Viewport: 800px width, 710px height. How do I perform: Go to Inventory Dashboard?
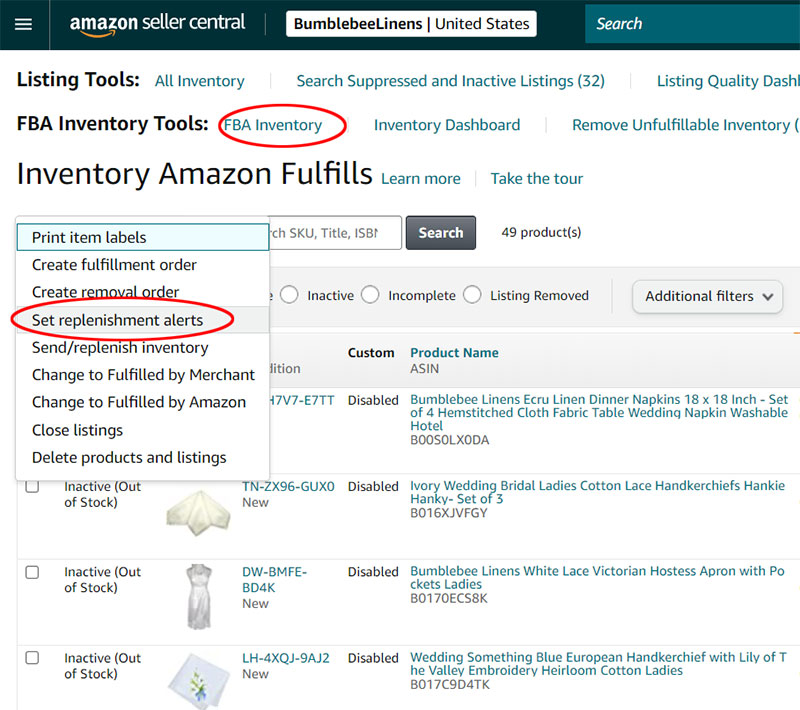[x=447, y=125]
